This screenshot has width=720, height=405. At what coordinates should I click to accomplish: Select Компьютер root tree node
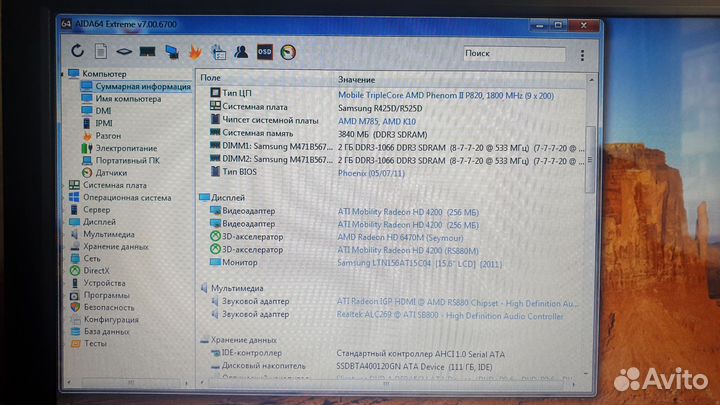point(104,73)
